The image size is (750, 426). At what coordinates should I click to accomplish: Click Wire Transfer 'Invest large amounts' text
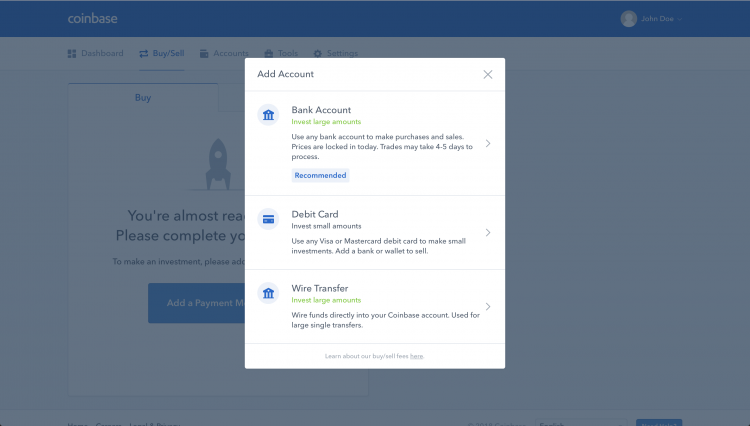point(326,300)
